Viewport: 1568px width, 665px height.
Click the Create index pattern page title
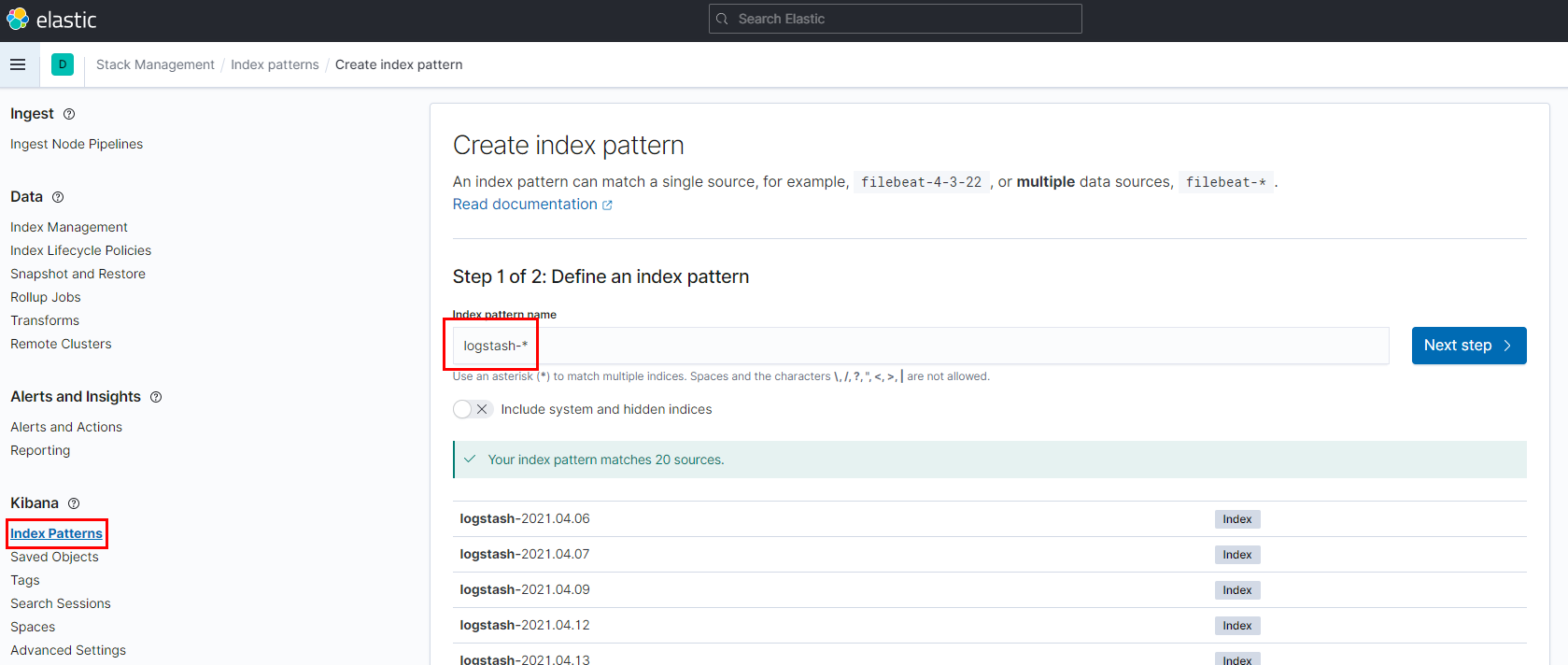[x=568, y=146]
